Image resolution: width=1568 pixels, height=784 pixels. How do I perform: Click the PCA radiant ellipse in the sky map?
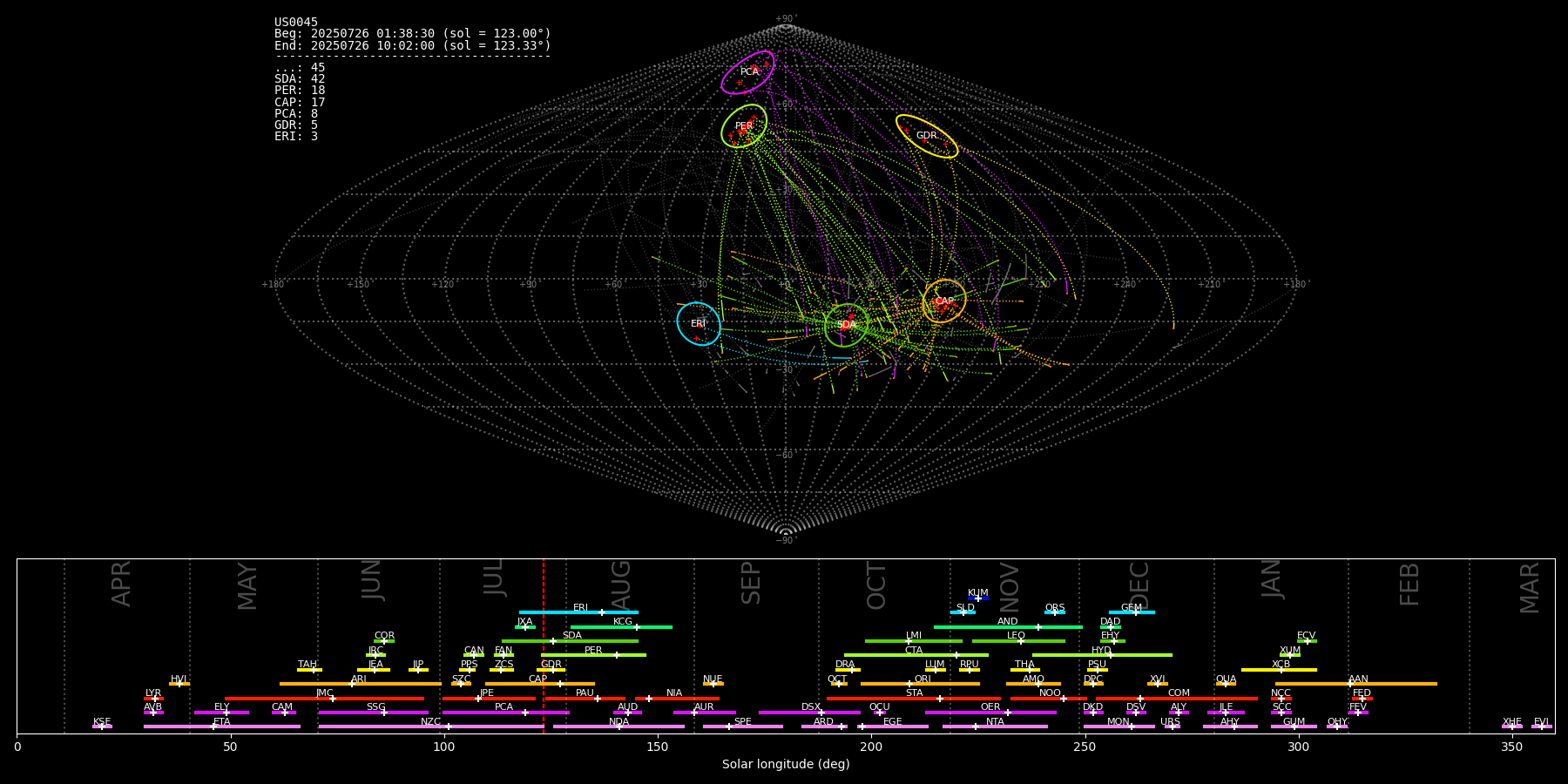pyautogui.click(x=747, y=72)
